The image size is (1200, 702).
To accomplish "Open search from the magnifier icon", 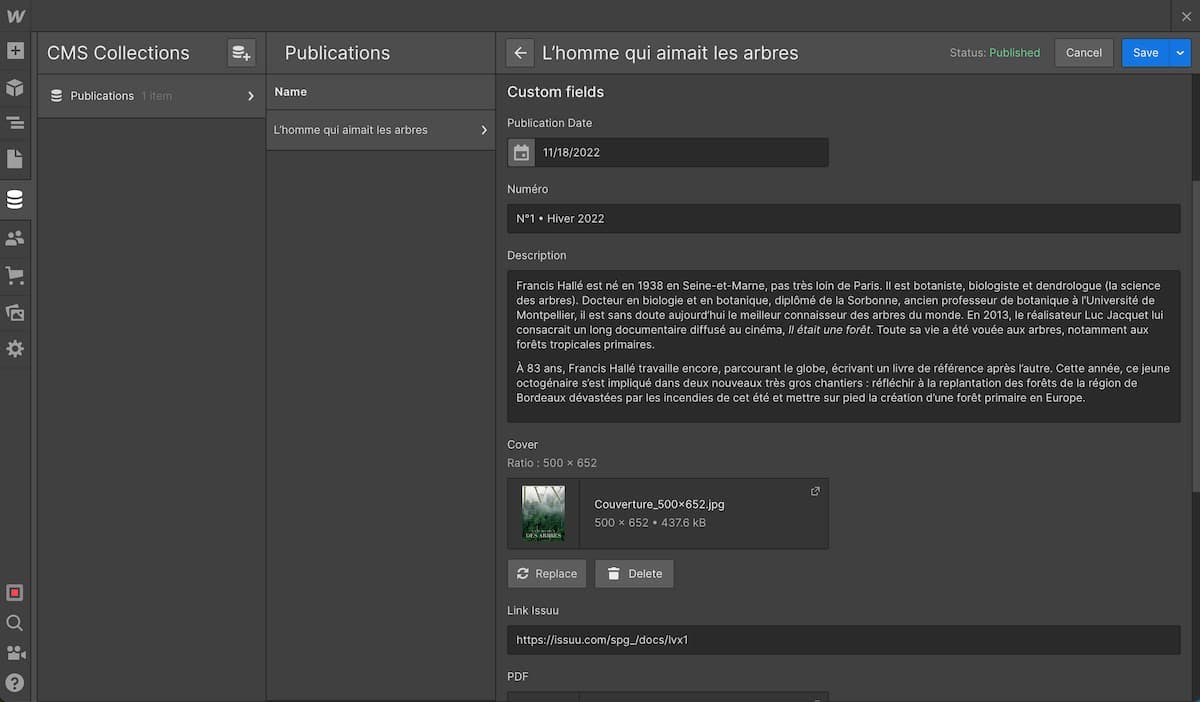I will [x=15, y=623].
